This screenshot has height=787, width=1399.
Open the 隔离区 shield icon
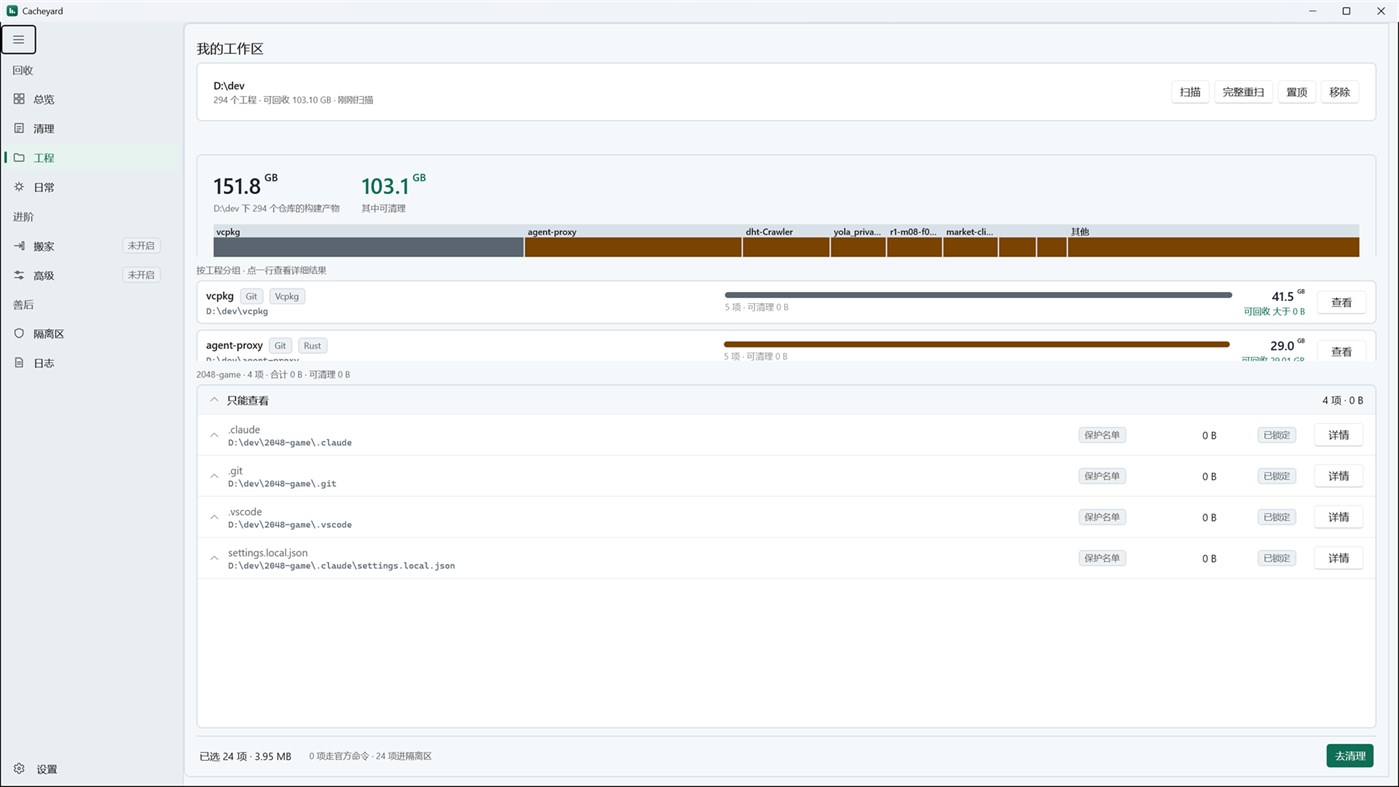[x=19, y=334]
